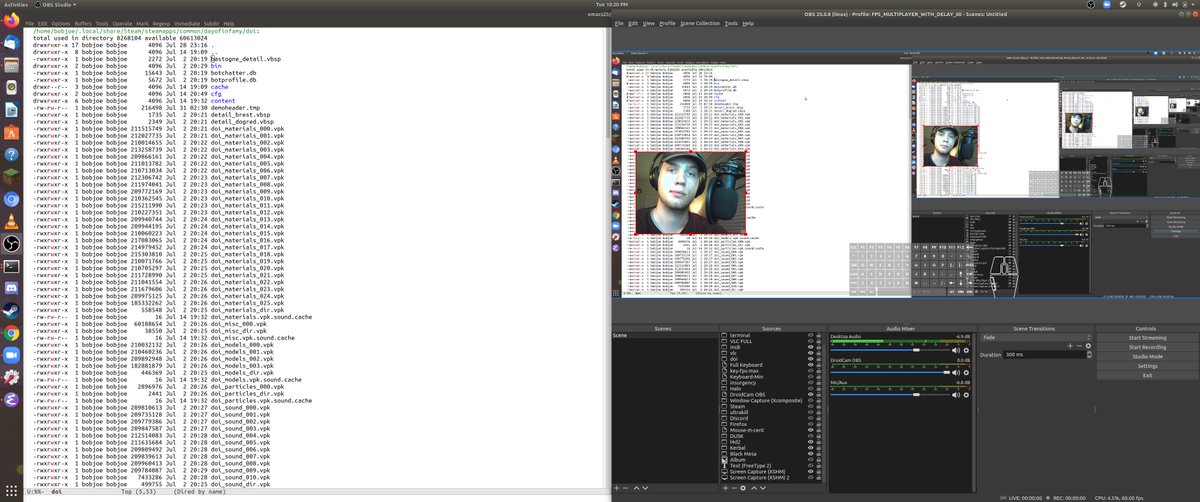This screenshot has height=502, width=1200.
Task: Open Emacs from the dock
Action: coord(11,399)
